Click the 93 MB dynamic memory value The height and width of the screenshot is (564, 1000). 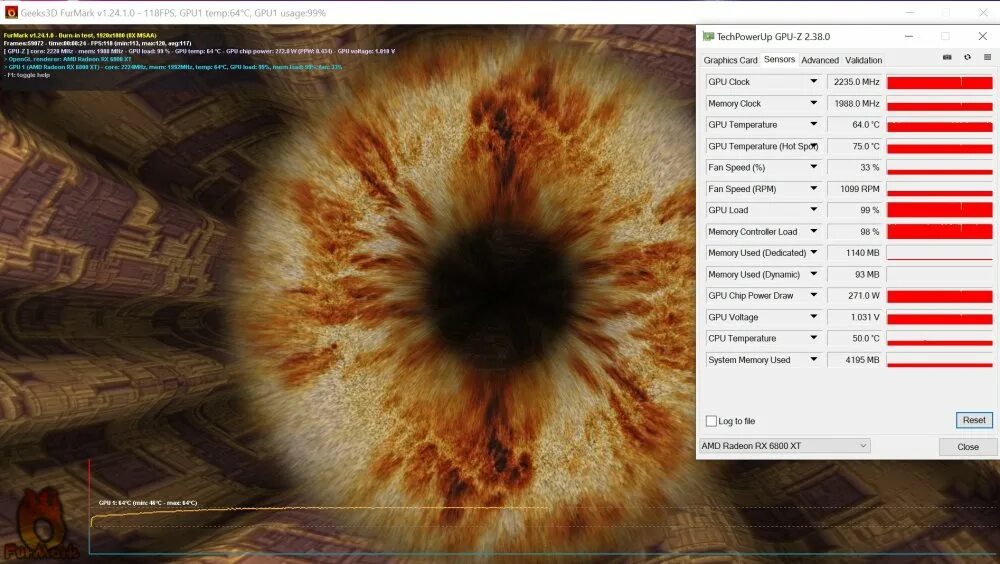pos(855,274)
